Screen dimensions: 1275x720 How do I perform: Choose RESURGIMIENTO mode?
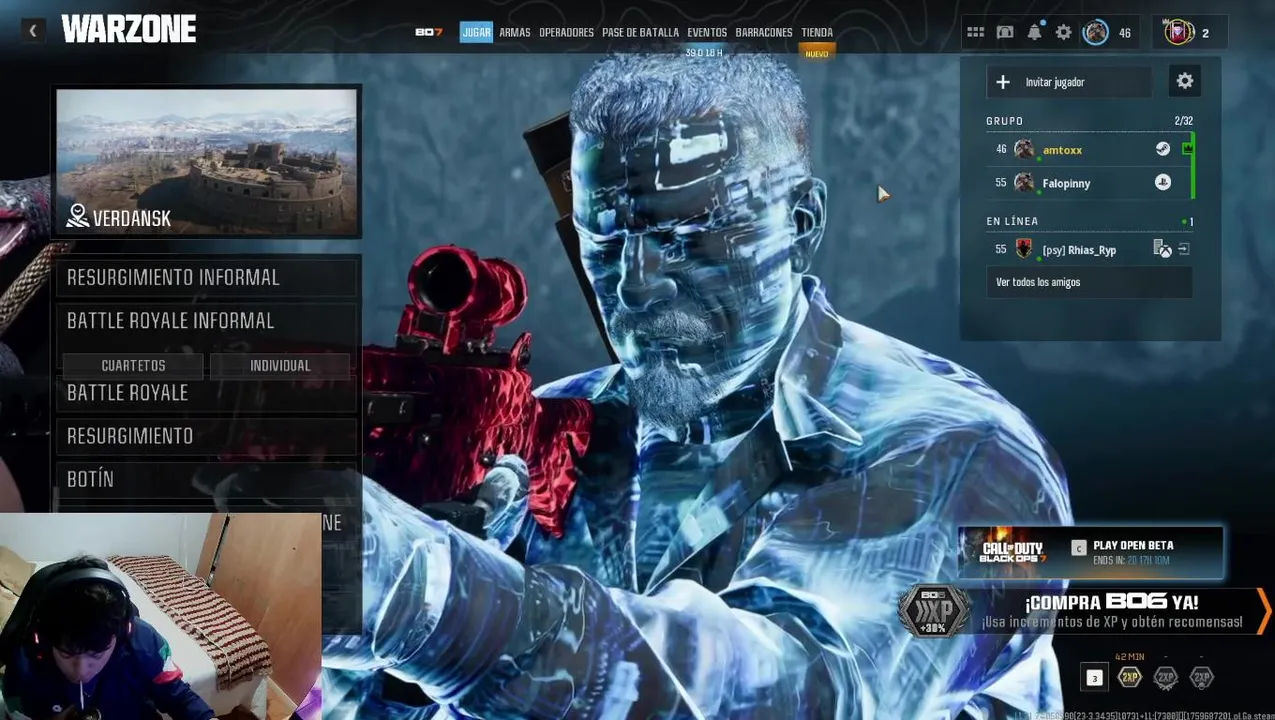click(206, 436)
